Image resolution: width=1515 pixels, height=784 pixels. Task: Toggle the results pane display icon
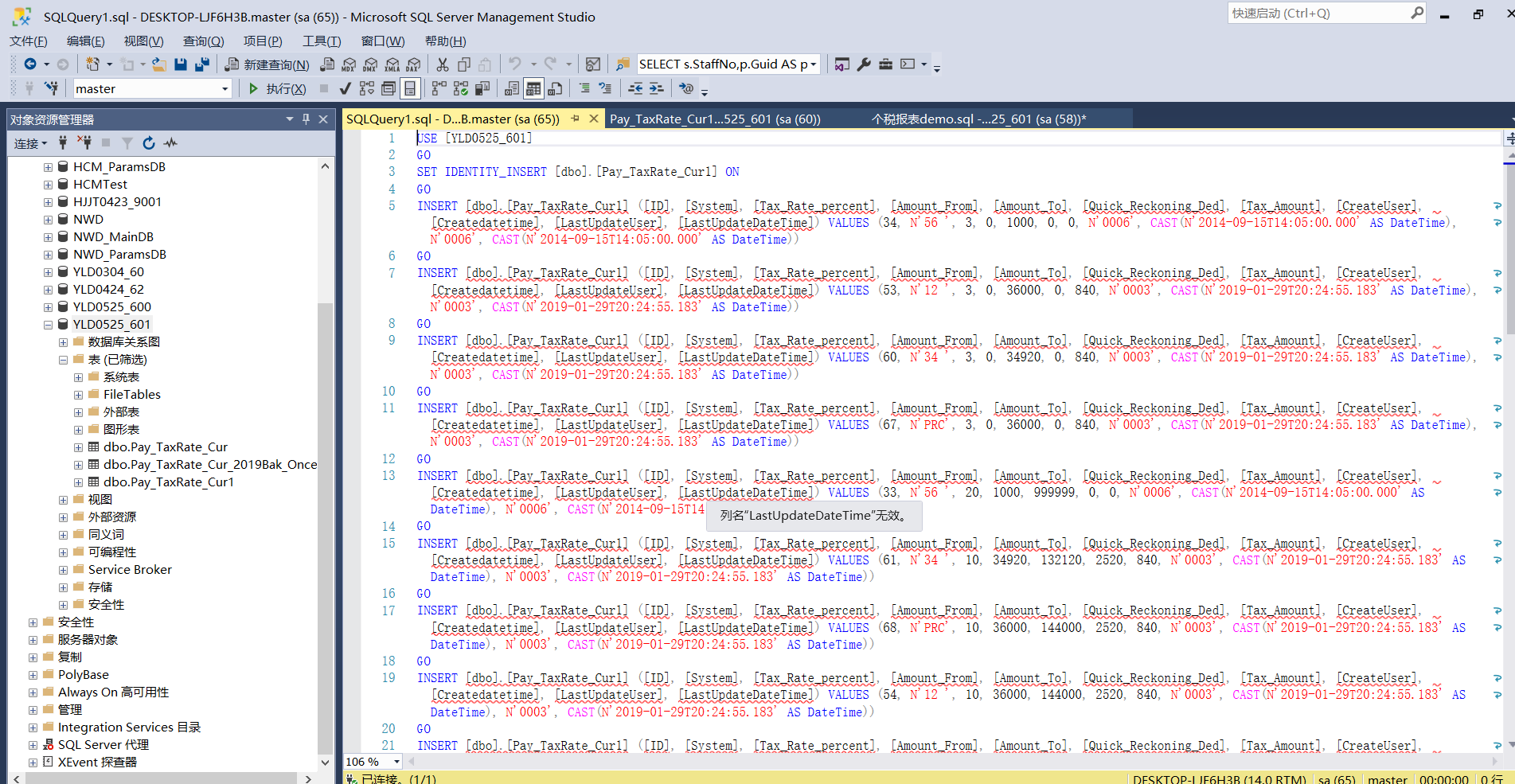pos(411,88)
